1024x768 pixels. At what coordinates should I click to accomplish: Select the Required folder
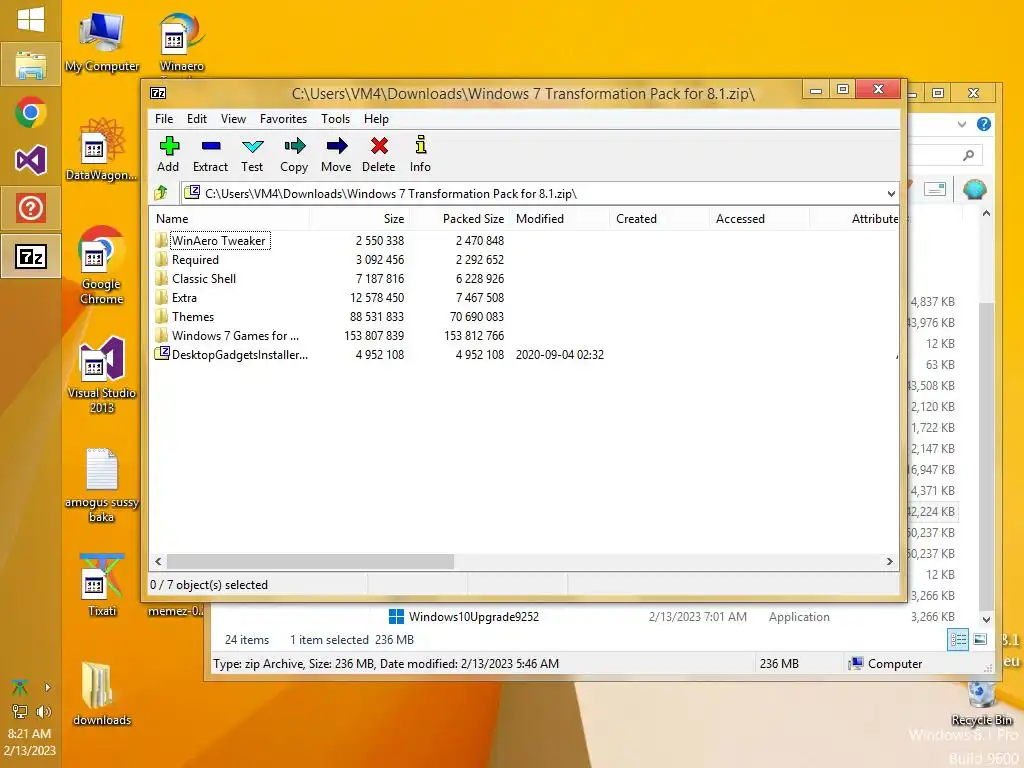pos(195,259)
